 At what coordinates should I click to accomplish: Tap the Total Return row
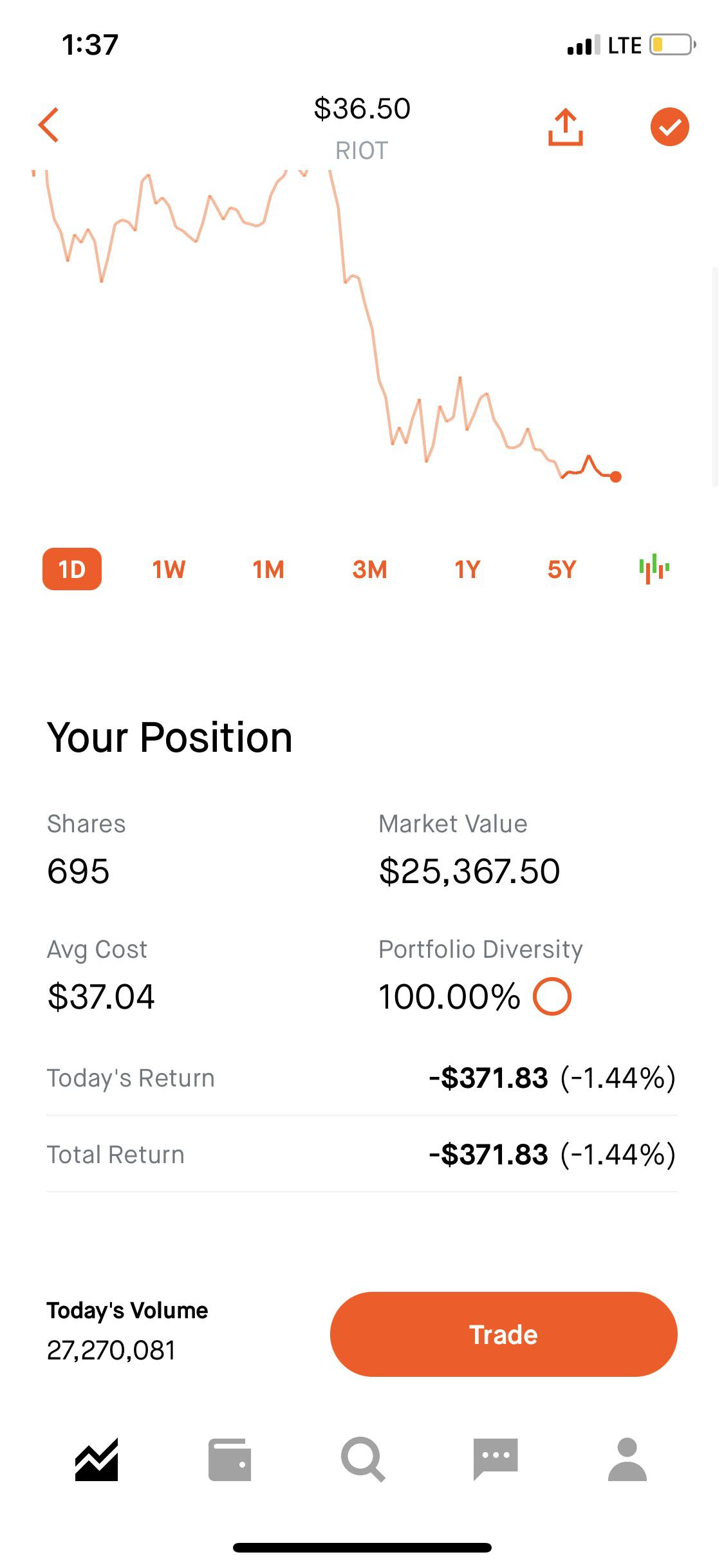[362, 1154]
